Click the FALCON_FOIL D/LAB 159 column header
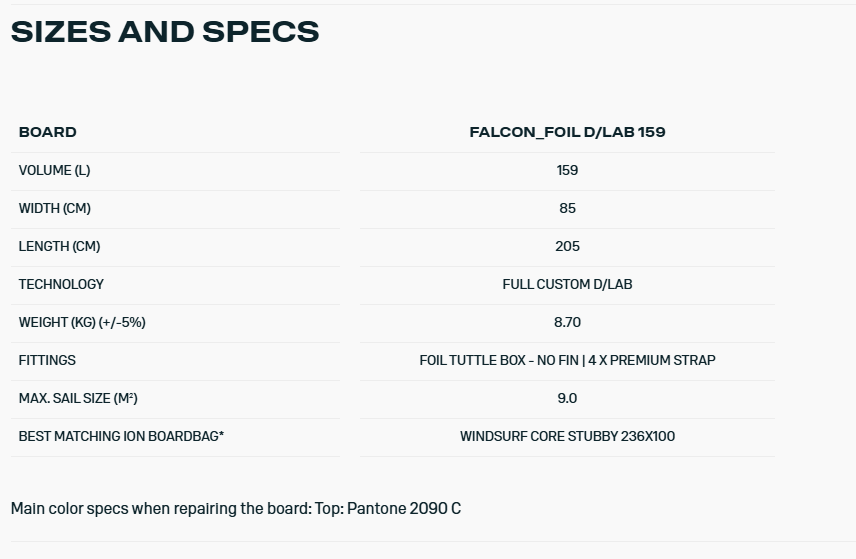This screenshot has height=559, width=856. tap(567, 132)
